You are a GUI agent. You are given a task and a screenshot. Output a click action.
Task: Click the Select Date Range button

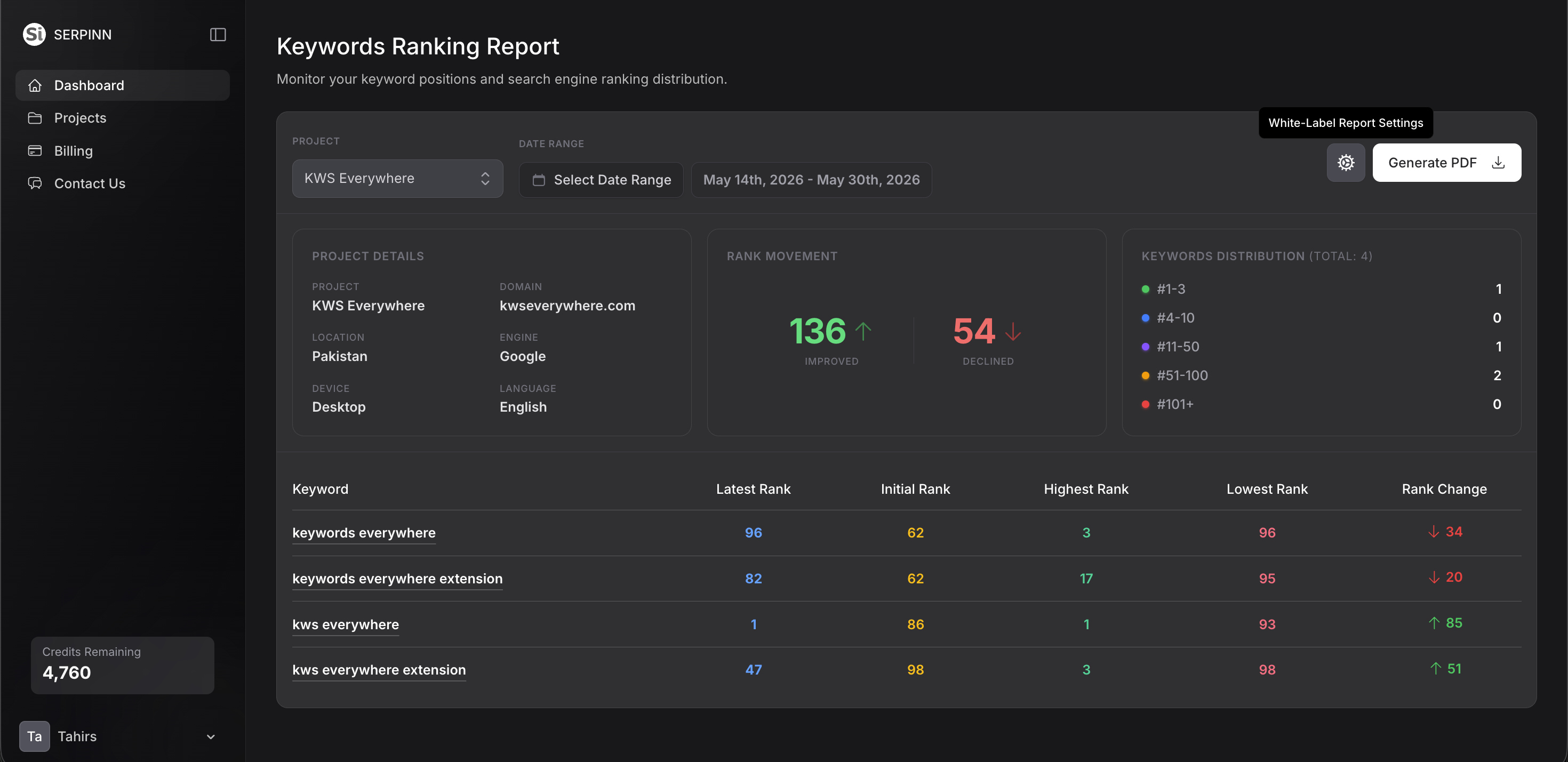tap(601, 180)
